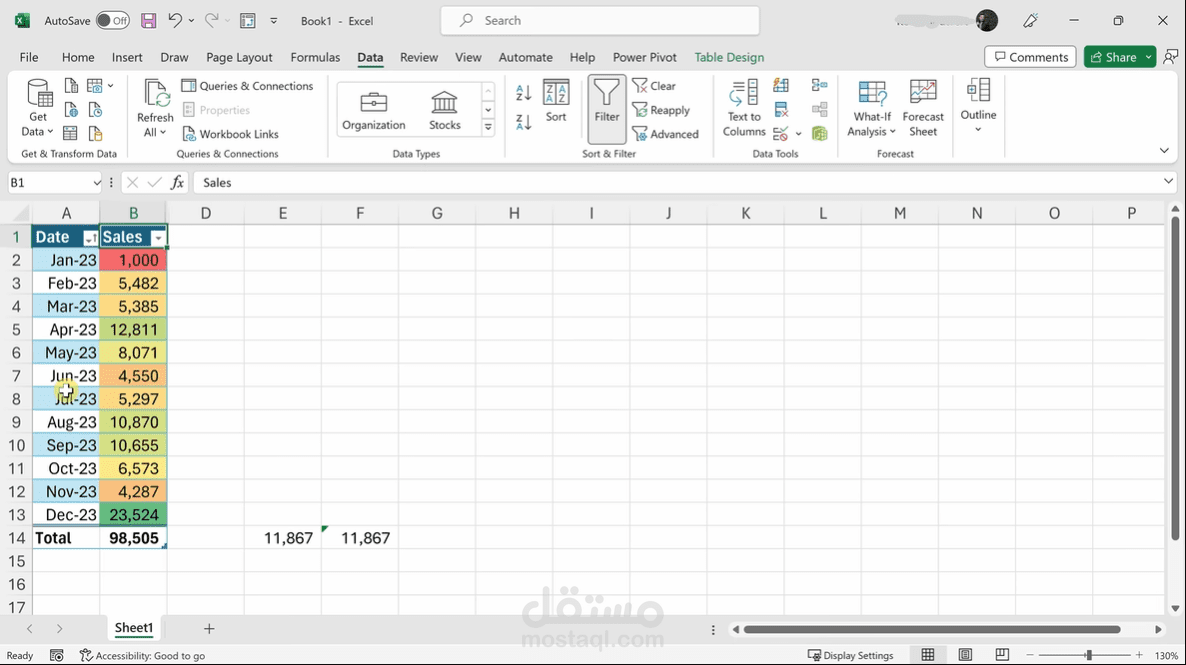Screen dimensions: 1186x665
Task: Open the Sales column filter dropdown
Action: pos(158,237)
